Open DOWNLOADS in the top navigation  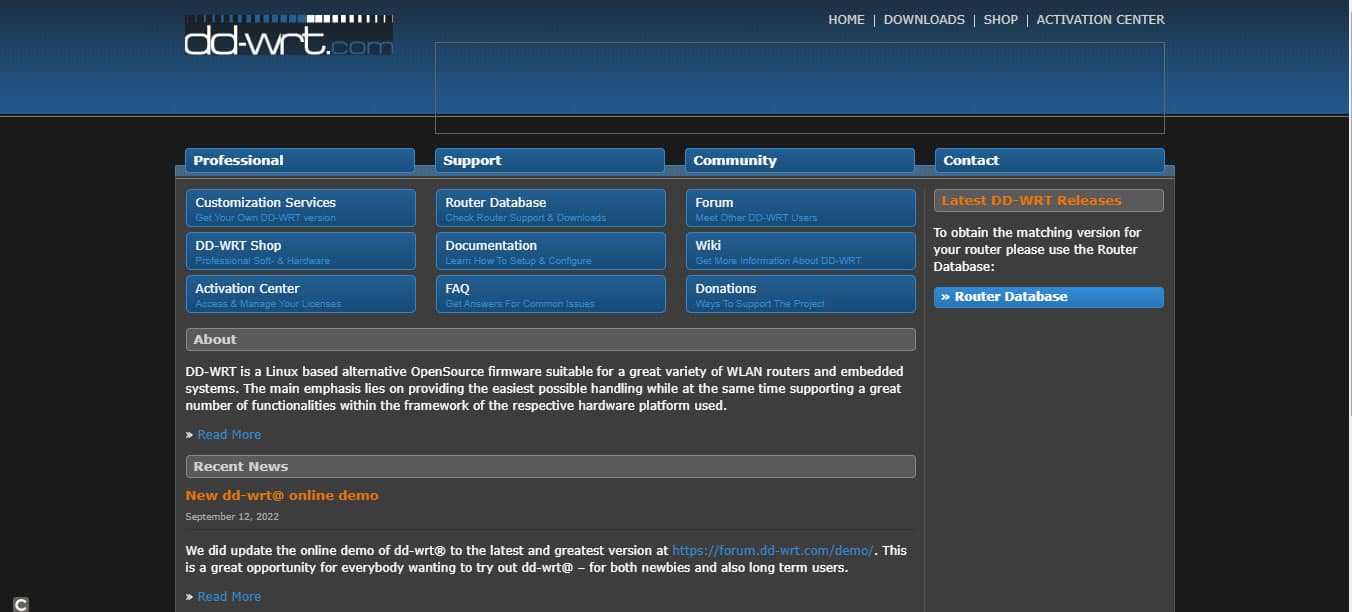coord(924,20)
